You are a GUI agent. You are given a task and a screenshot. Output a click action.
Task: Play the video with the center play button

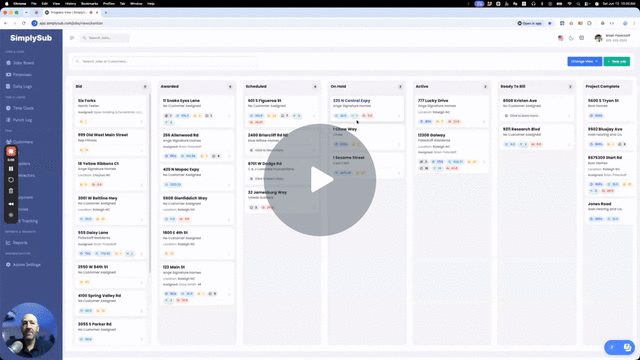[320, 180]
